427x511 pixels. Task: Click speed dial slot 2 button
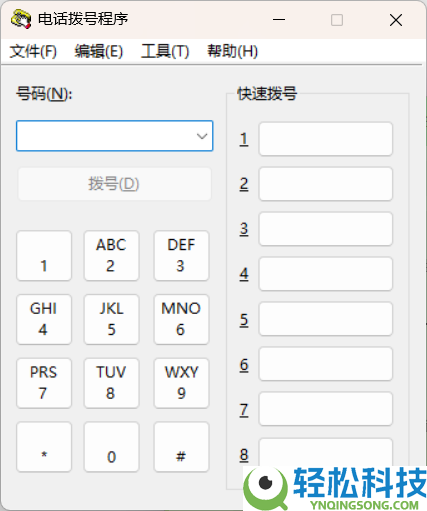(x=326, y=184)
